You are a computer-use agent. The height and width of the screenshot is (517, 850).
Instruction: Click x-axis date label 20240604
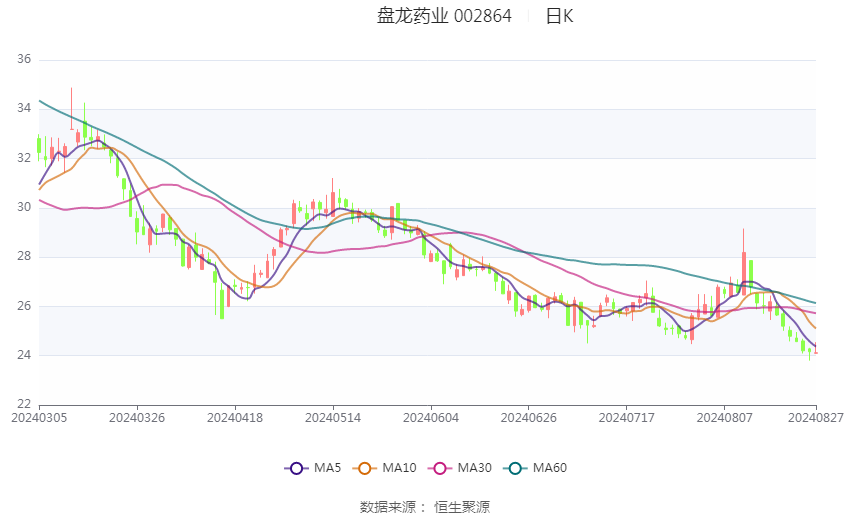(431, 418)
